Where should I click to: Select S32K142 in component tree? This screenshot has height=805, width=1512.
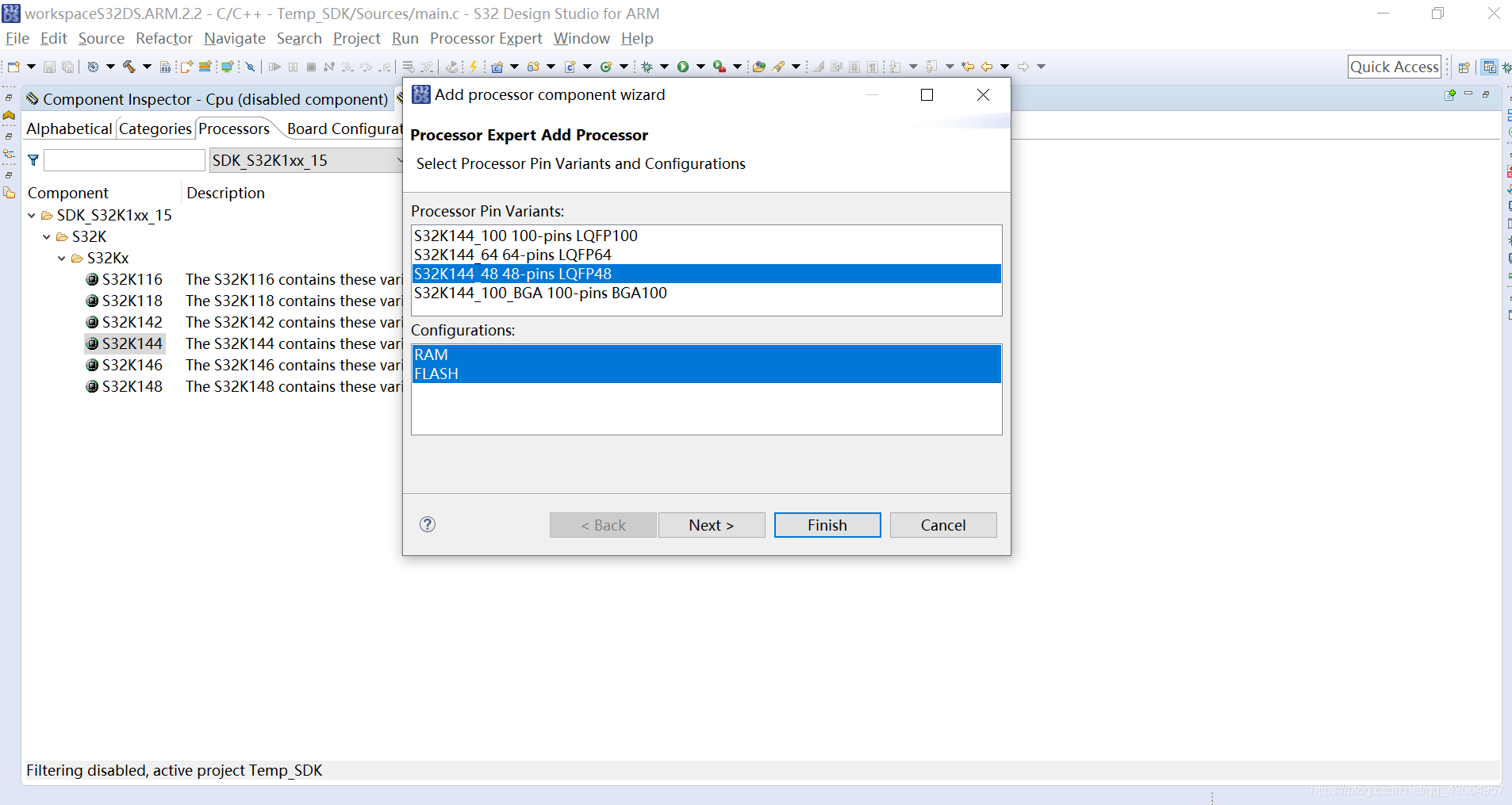pos(132,322)
